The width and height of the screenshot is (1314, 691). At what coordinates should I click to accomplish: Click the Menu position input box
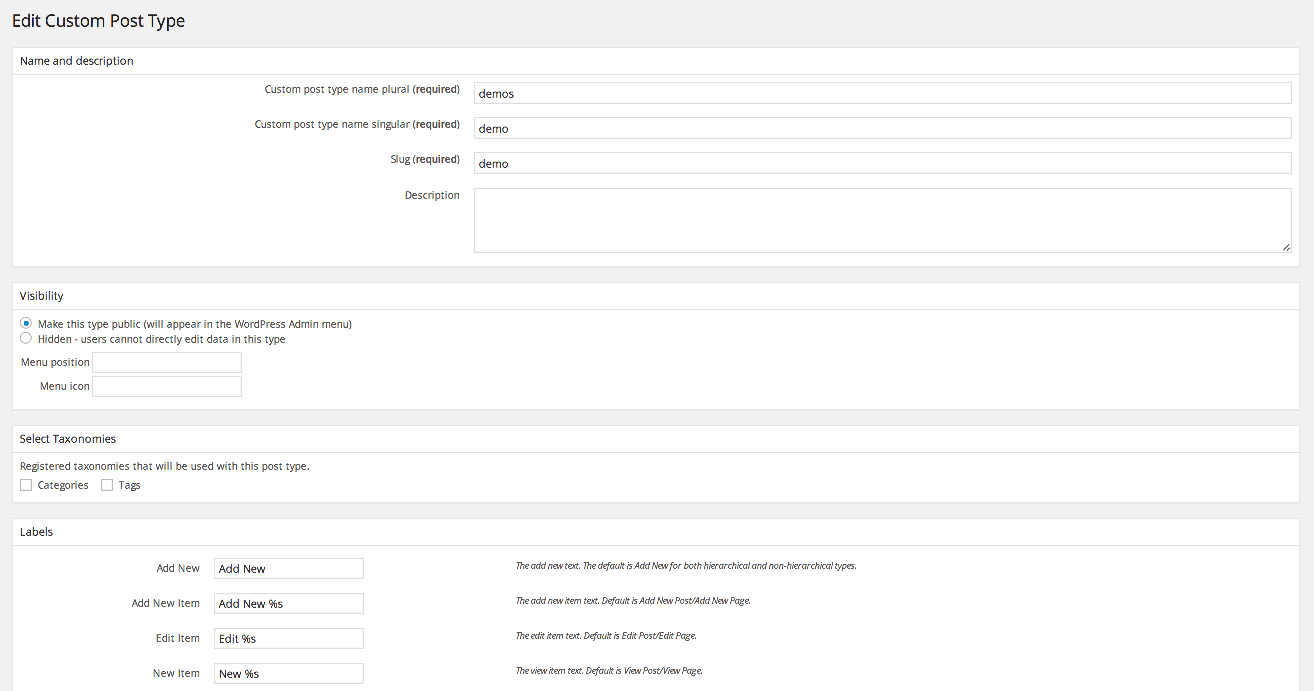click(x=167, y=362)
